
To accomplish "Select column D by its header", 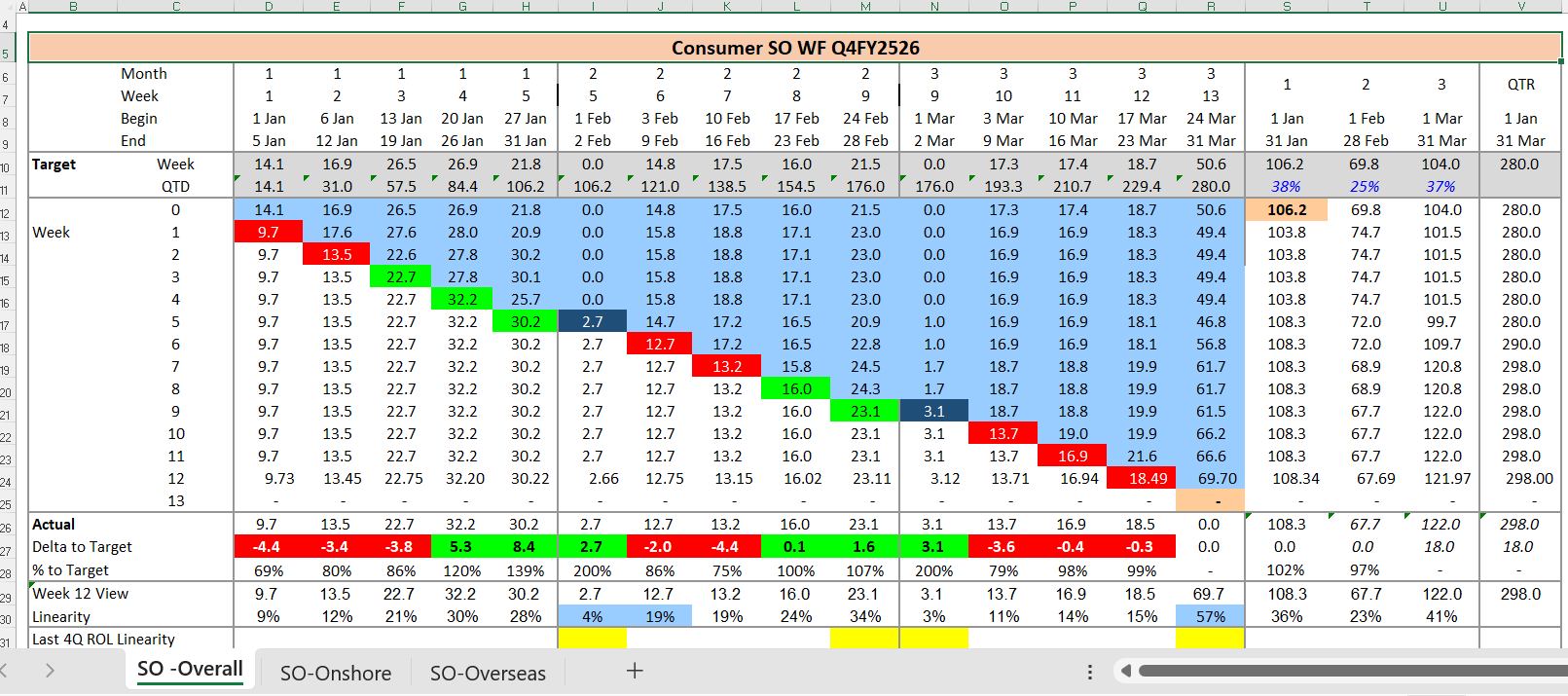I will point(269,6).
